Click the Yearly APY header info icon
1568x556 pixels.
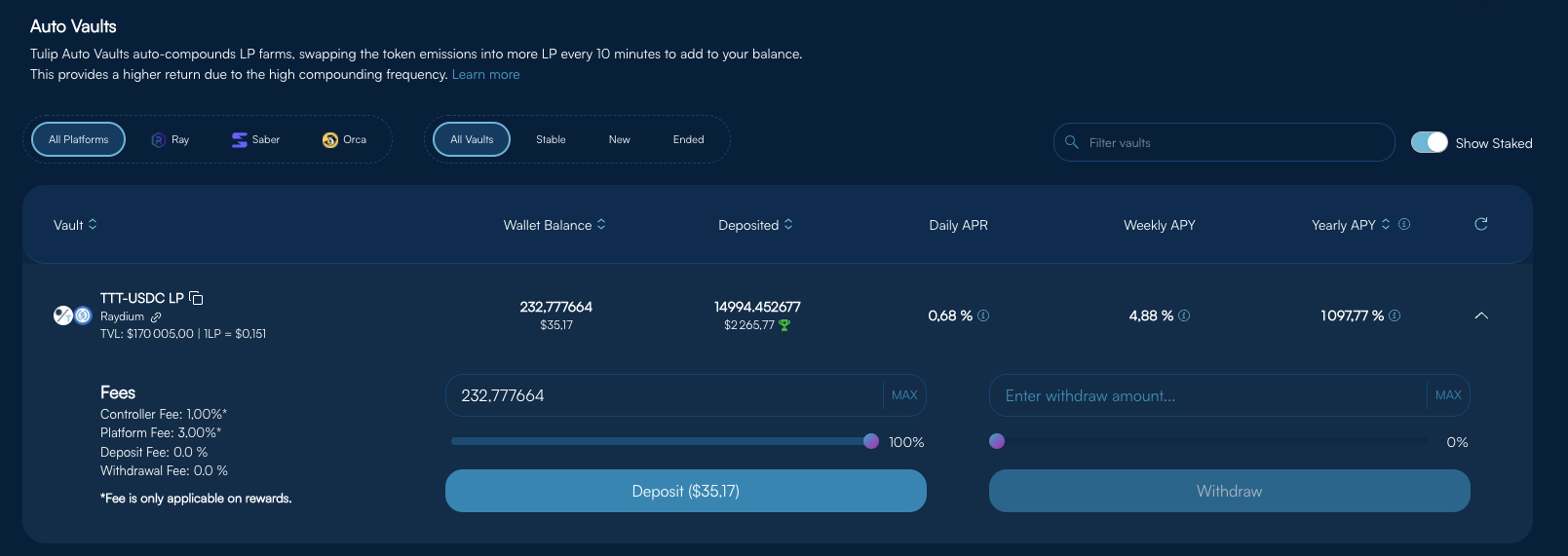coord(1404,224)
